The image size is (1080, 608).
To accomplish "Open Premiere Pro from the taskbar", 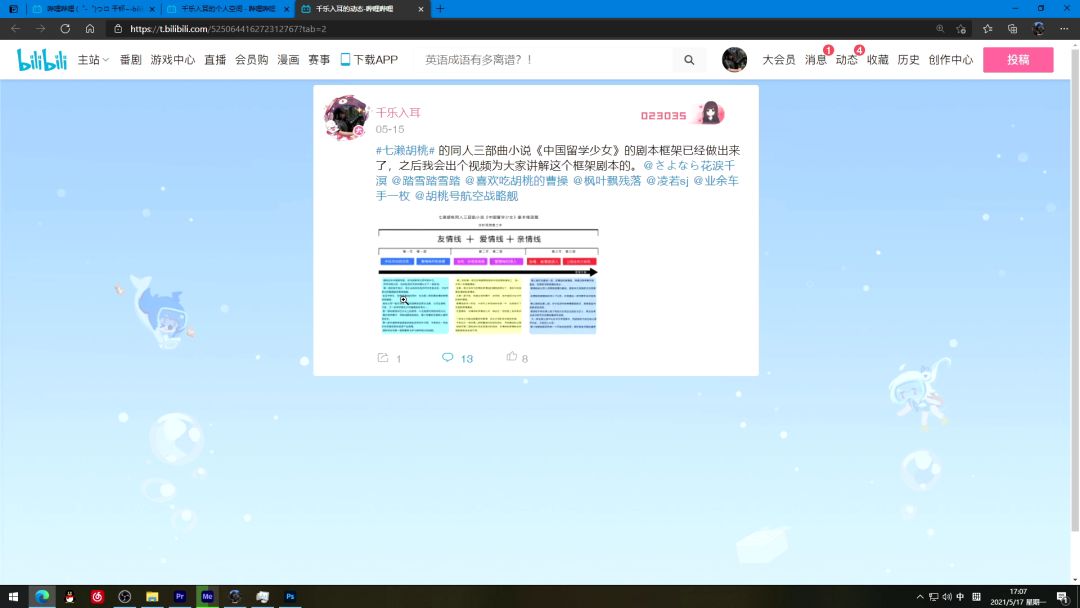I will 180,597.
